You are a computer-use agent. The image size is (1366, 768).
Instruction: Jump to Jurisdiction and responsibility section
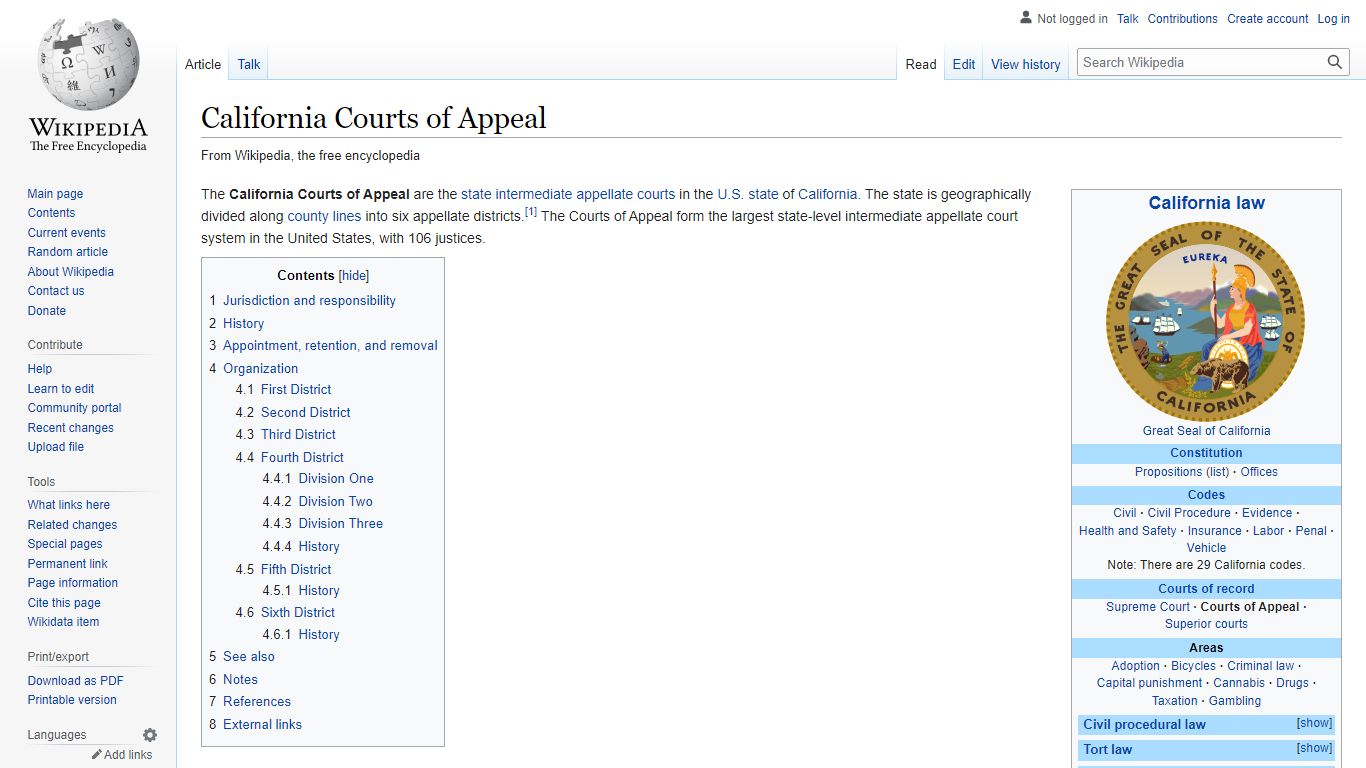pos(309,301)
